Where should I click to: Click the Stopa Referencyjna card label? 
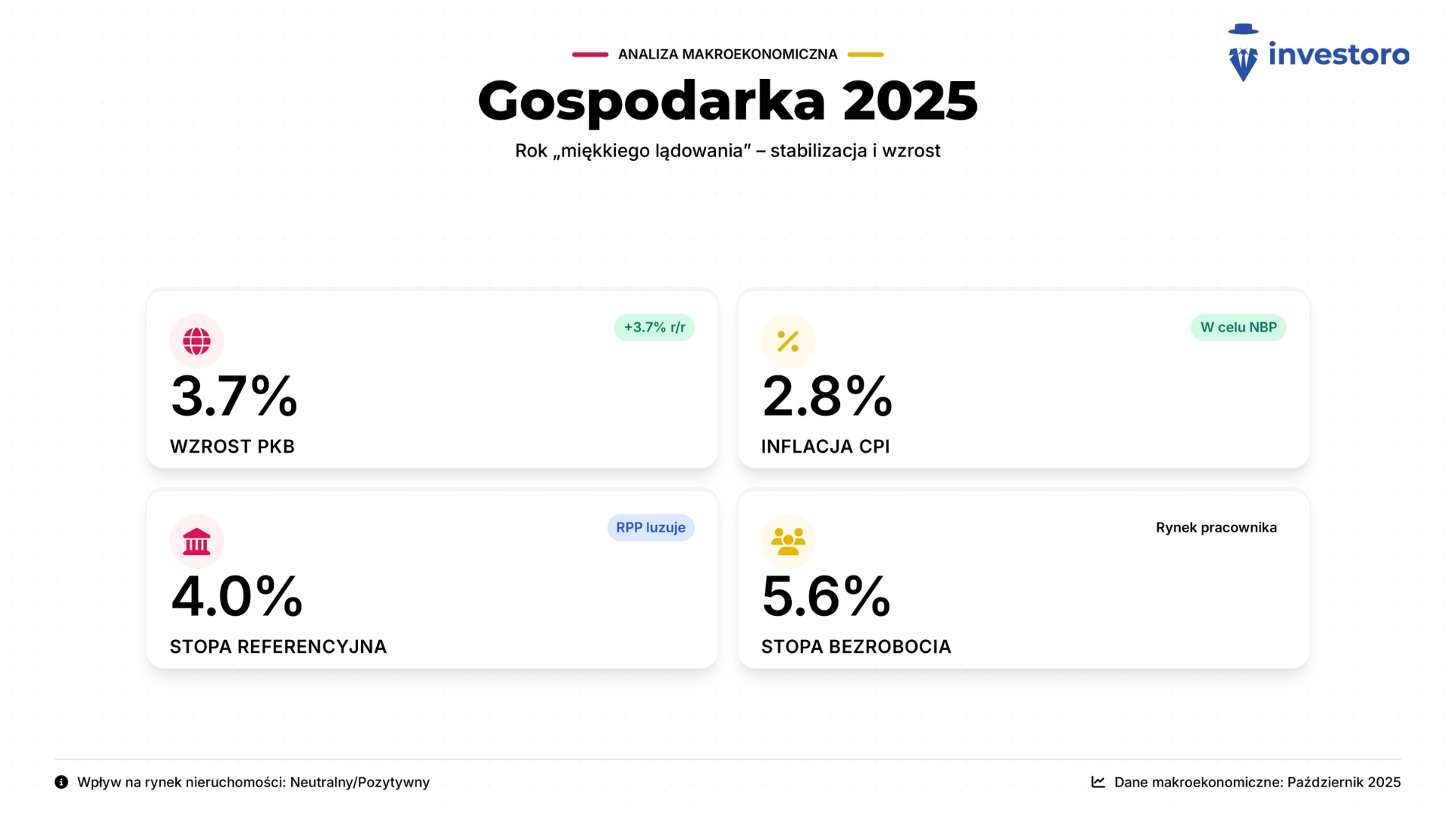tap(278, 647)
